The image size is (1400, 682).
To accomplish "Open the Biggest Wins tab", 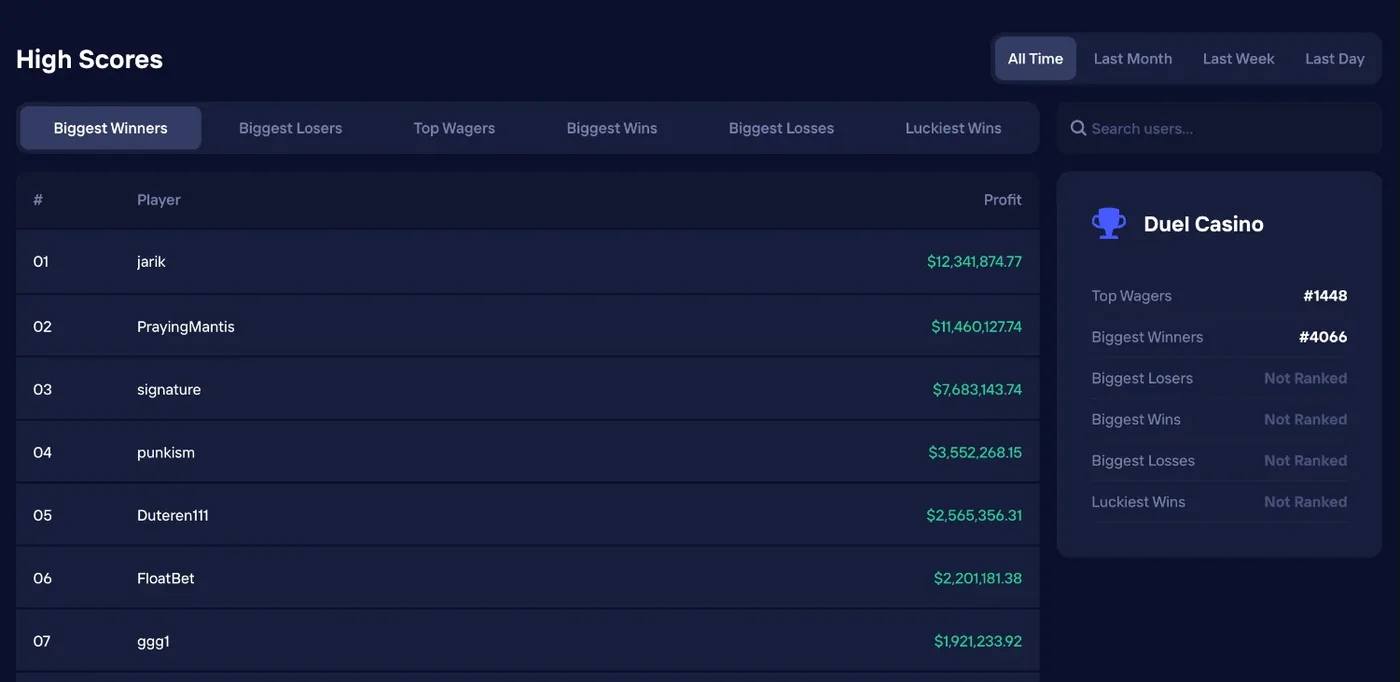I will 612,128.
